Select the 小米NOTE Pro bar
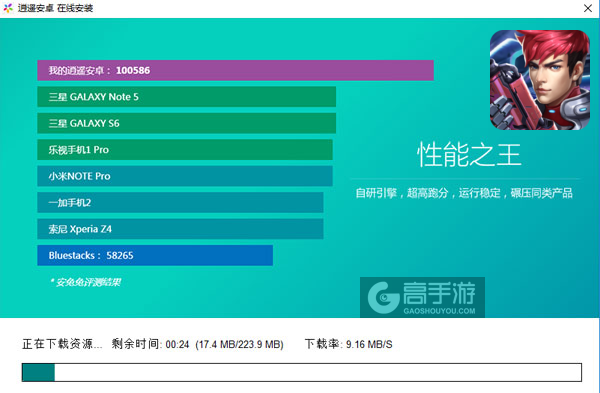 tap(185, 176)
